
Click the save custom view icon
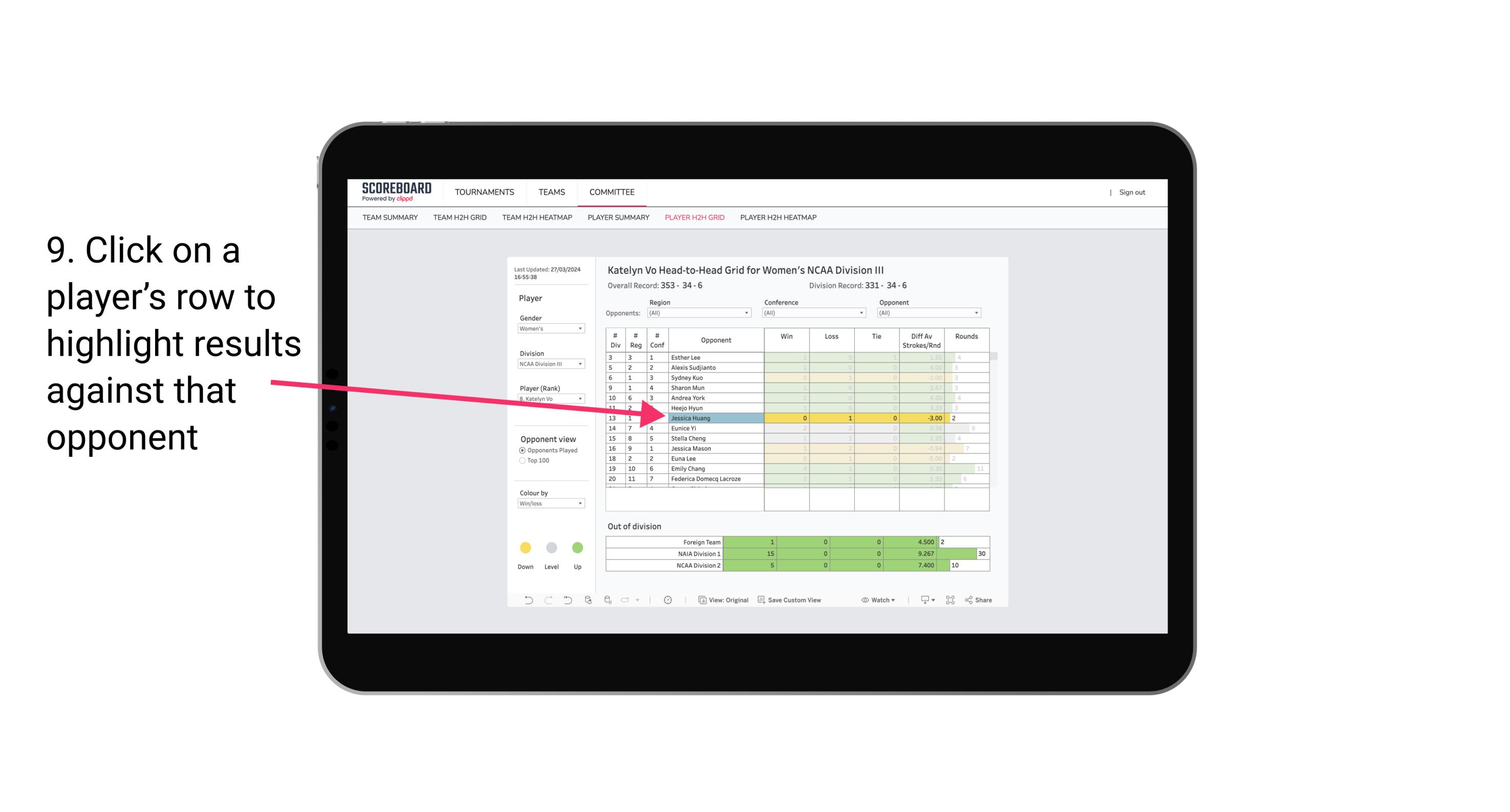pos(763,601)
